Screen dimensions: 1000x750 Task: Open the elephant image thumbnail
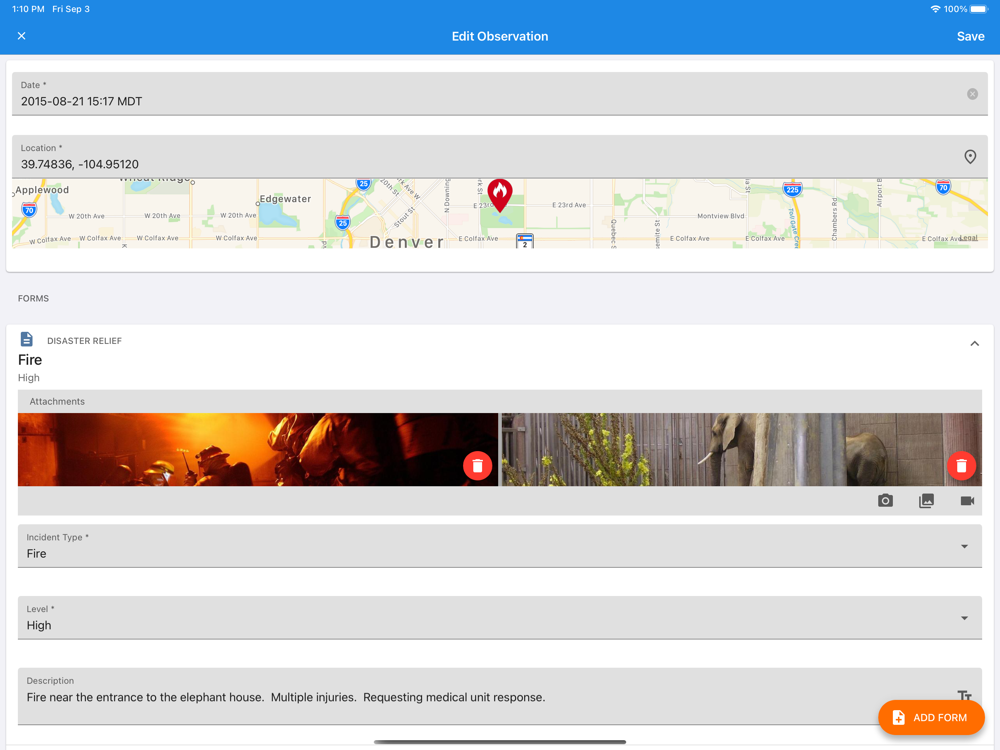point(742,450)
